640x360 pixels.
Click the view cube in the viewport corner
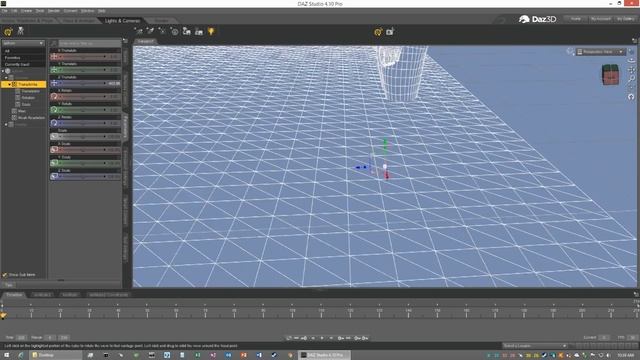611,75
